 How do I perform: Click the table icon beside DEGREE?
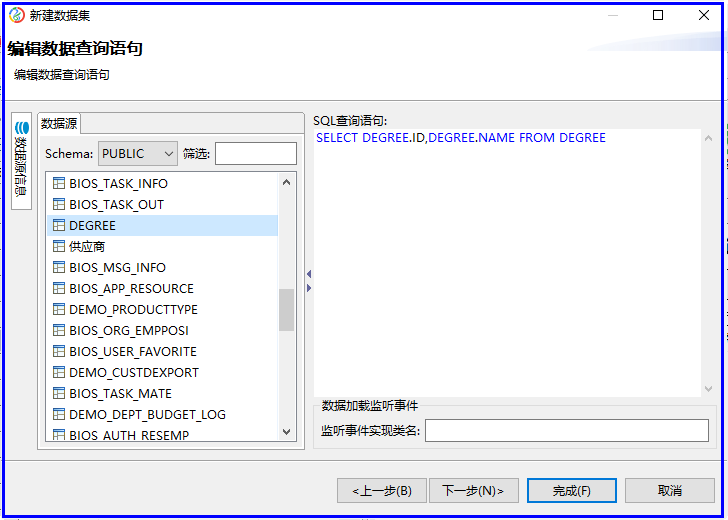(58, 226)
